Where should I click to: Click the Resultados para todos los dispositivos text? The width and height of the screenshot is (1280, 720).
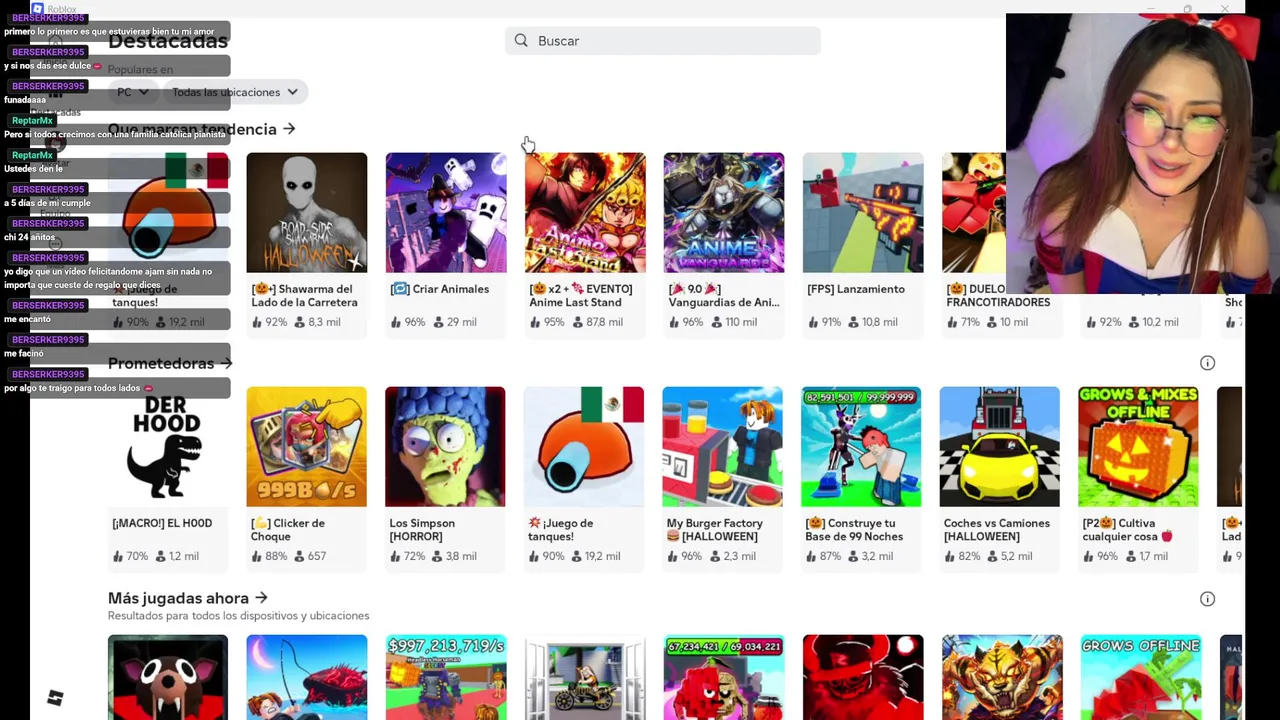238,615
